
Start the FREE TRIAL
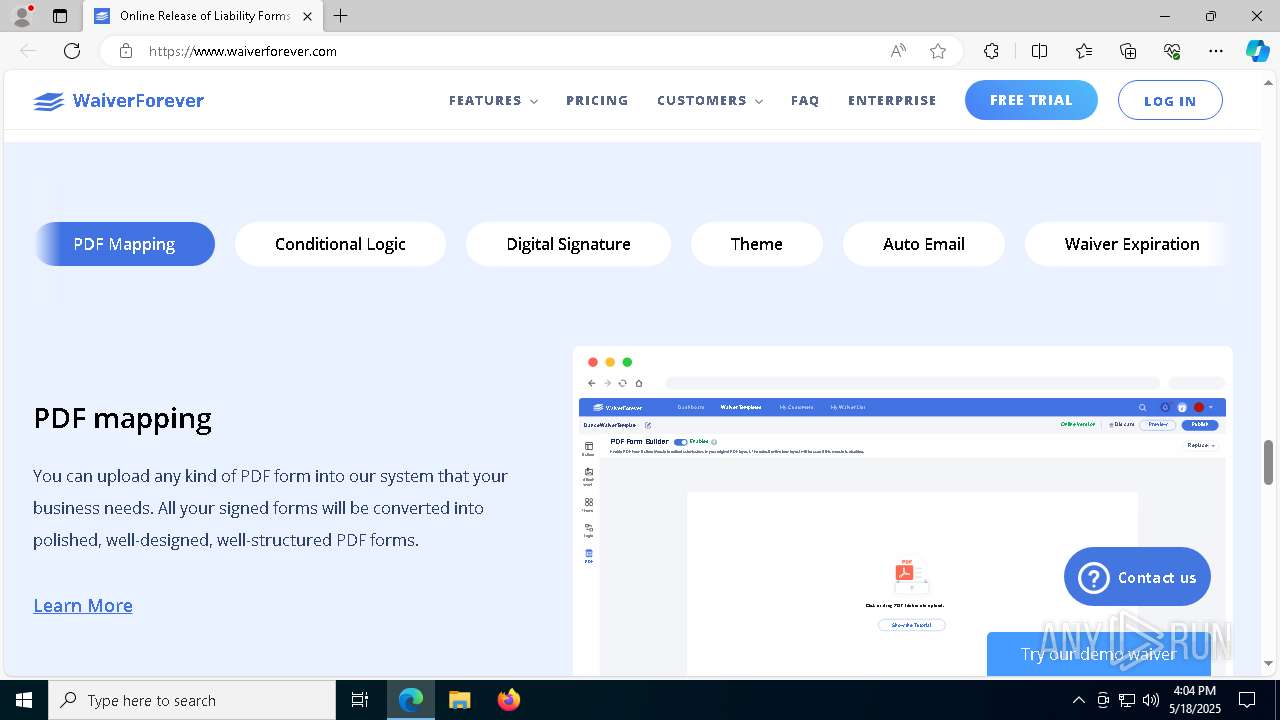pos(1031,100)
